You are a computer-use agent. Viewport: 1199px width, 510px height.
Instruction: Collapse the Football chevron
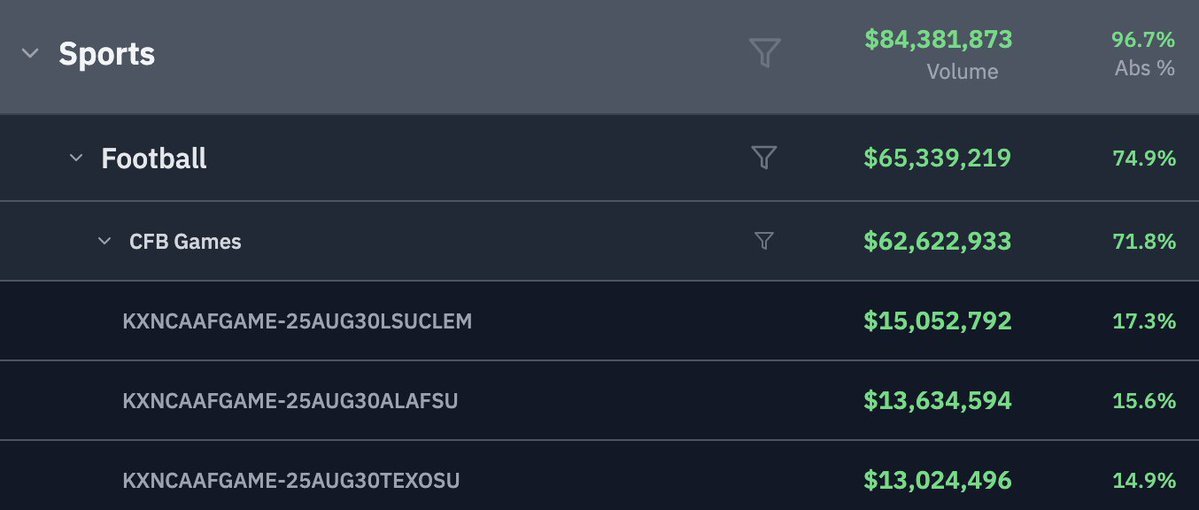(x=76, y=158)
